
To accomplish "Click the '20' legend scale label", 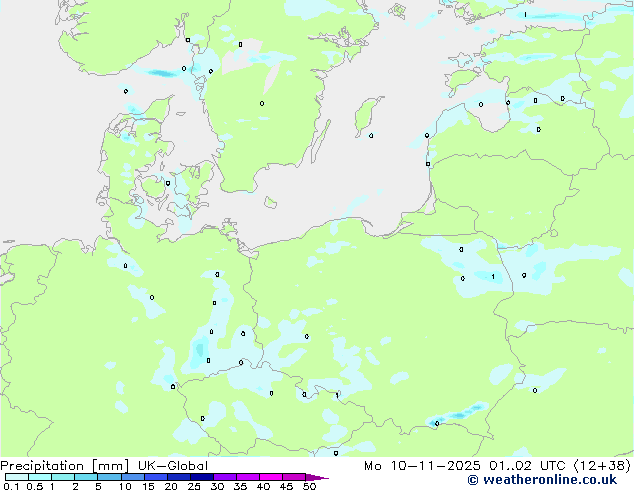I will (x=171, y=486).
